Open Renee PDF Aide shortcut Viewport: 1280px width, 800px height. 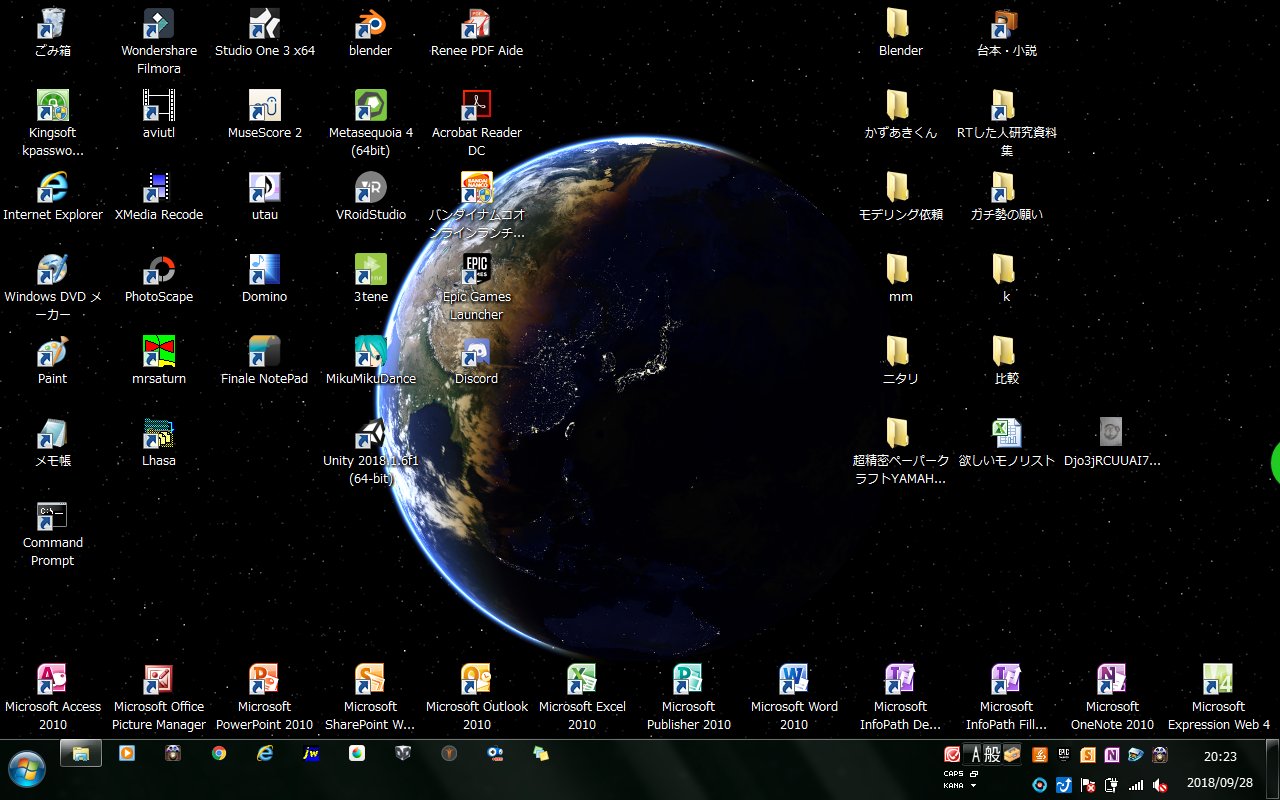pos(477,32)
